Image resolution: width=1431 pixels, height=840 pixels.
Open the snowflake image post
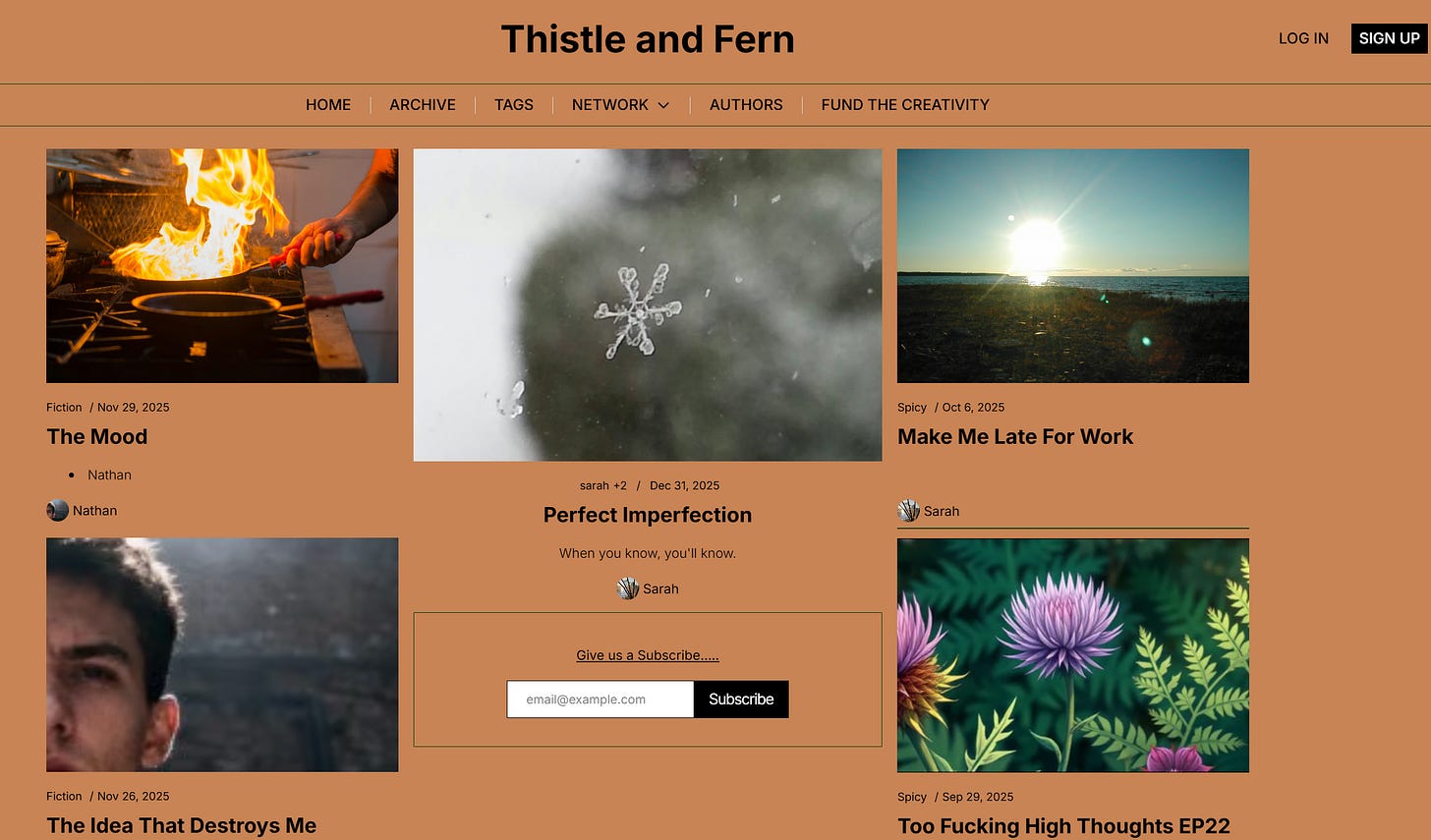click(x=648, y=306)
